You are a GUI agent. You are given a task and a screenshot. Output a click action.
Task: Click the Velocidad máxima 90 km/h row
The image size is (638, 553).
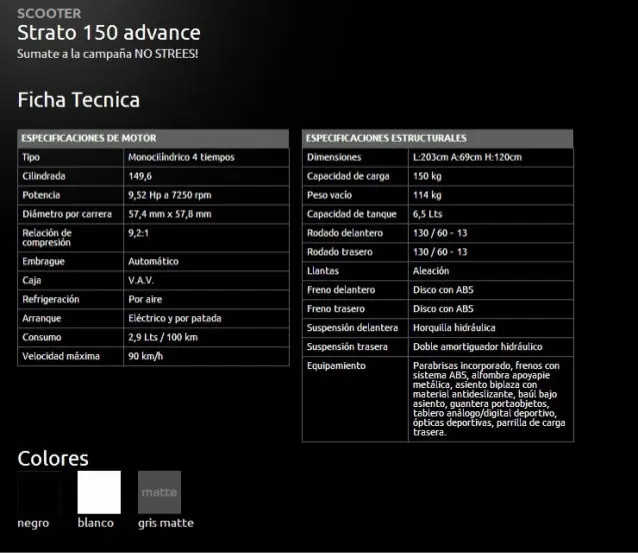[x=153, y=356]
